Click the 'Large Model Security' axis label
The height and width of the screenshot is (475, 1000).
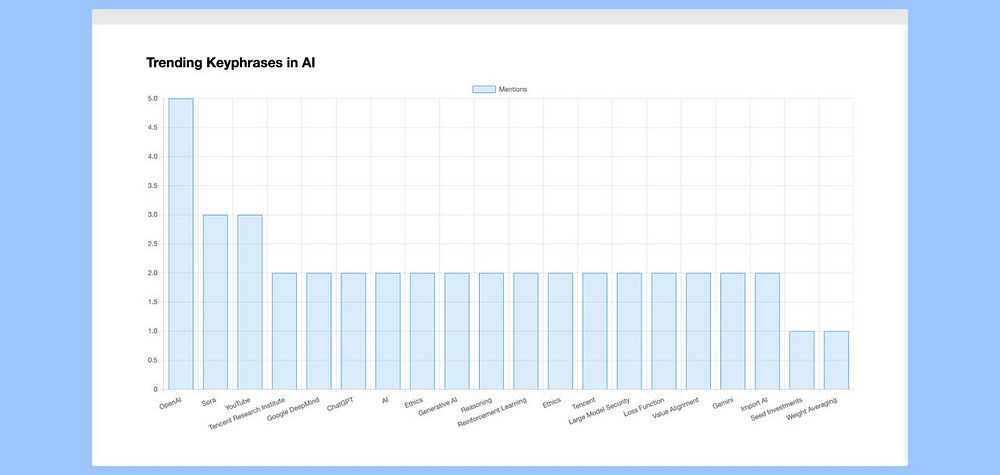599,410
